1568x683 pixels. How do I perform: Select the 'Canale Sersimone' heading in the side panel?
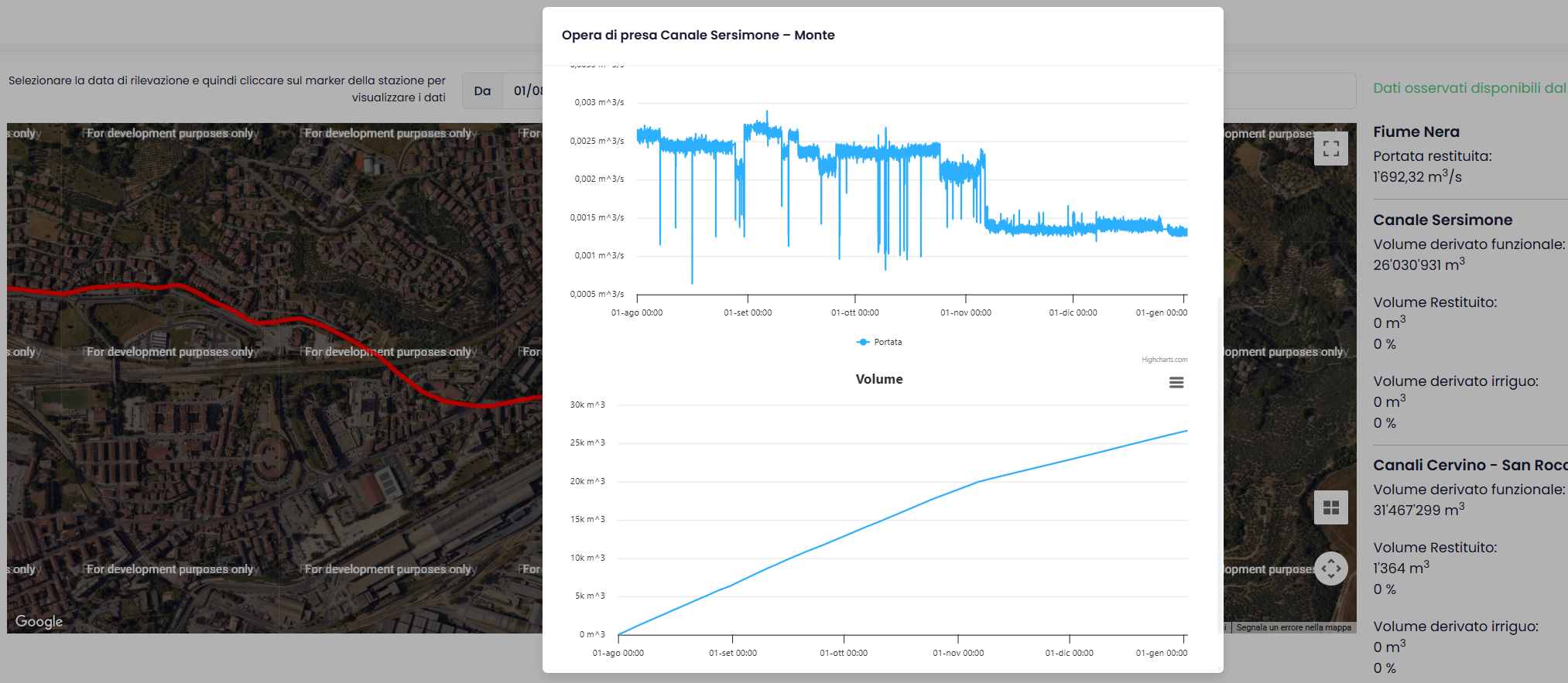click(x=1442, y=220)
